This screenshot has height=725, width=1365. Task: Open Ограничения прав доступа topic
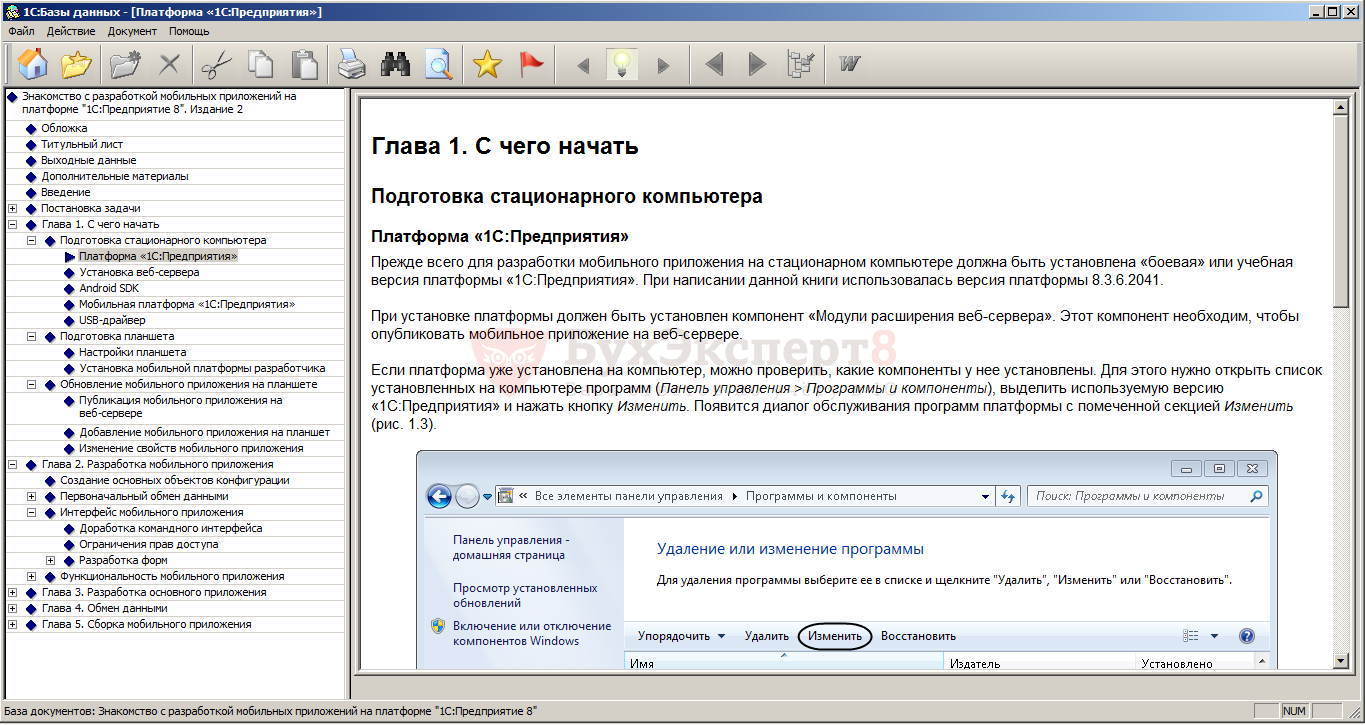(x=148, y=544)
